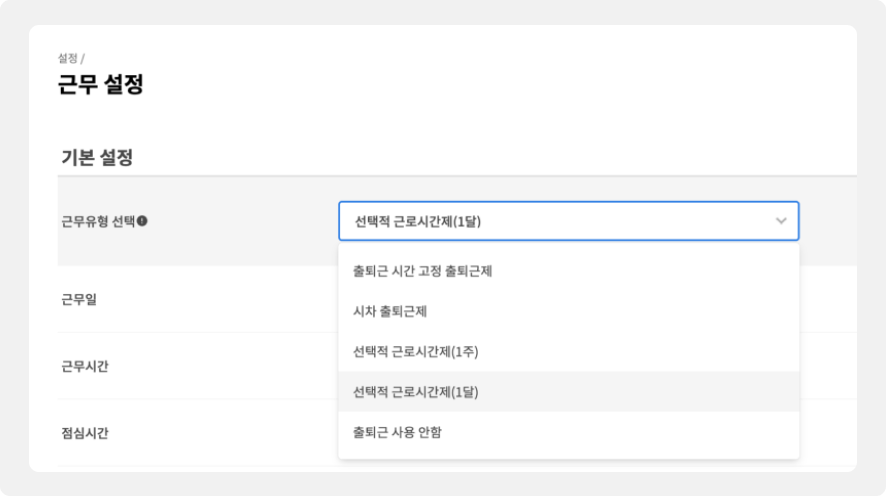
Task: Click the gray background outside the settings card
Action: pos(14,250)
